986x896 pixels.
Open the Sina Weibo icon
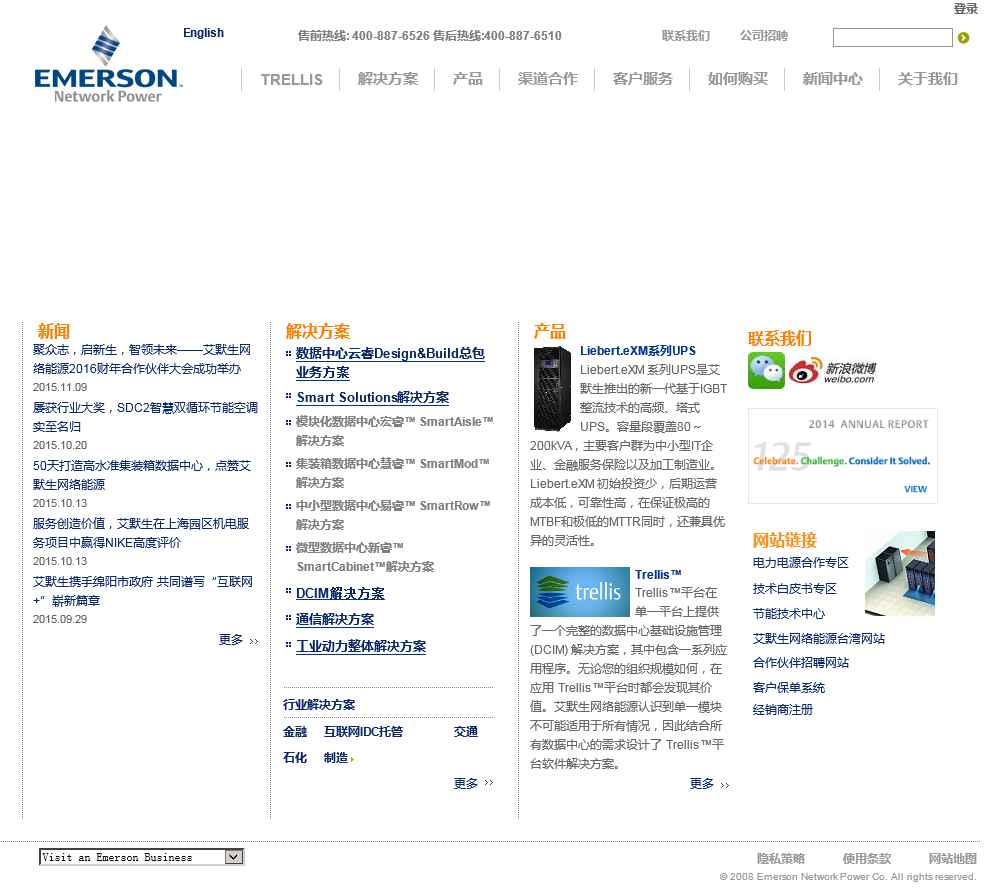click(x=832, y=370)
